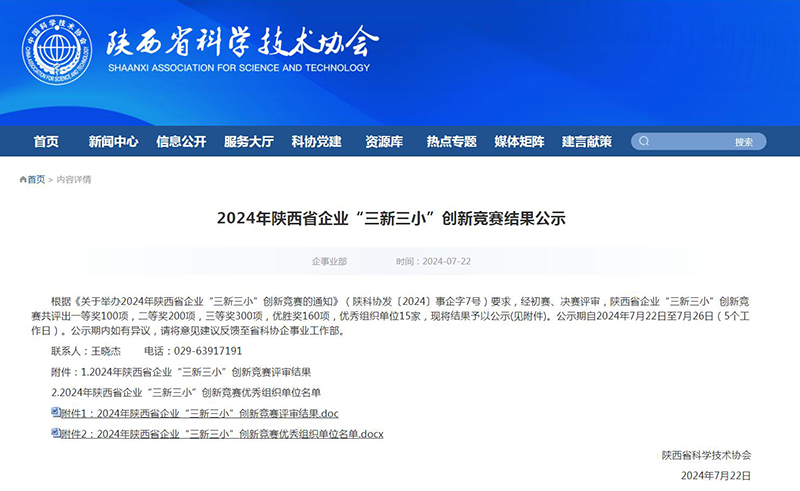Click the document icon beside 附件1
The image size is (800, 491).
coord(56,413)
